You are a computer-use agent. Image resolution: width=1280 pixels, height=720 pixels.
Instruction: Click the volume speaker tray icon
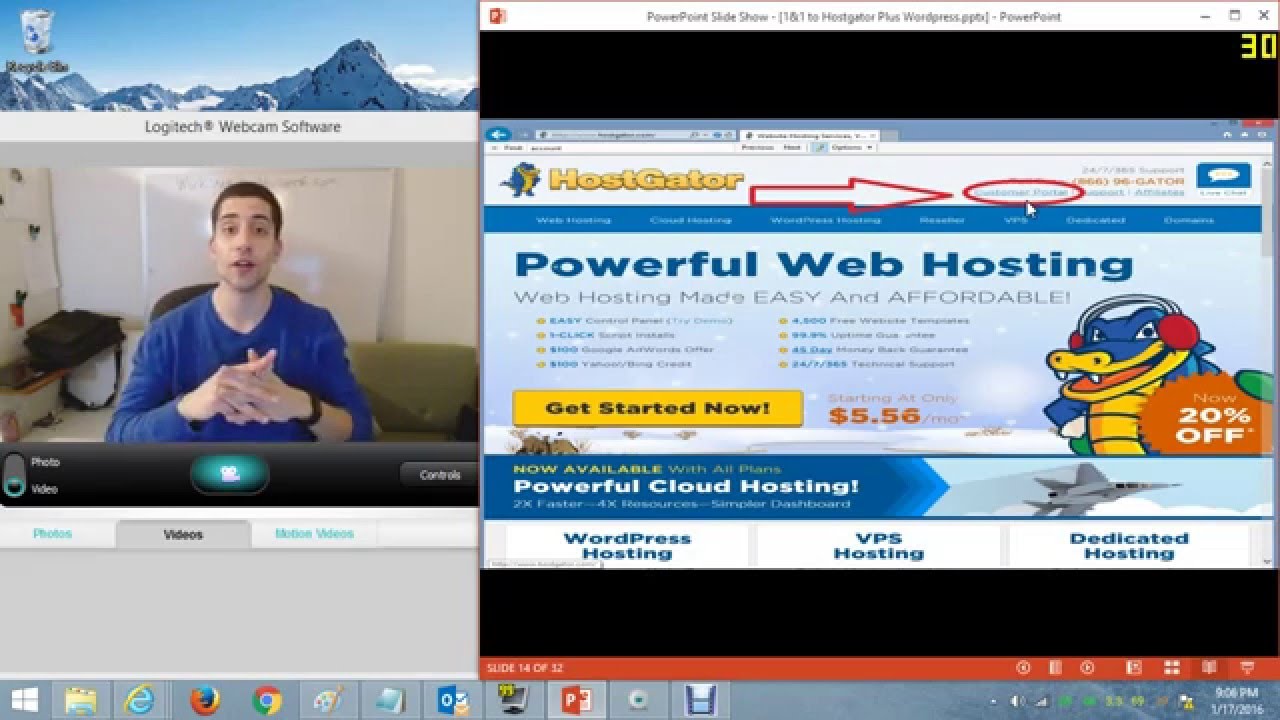coord(1016,700)
